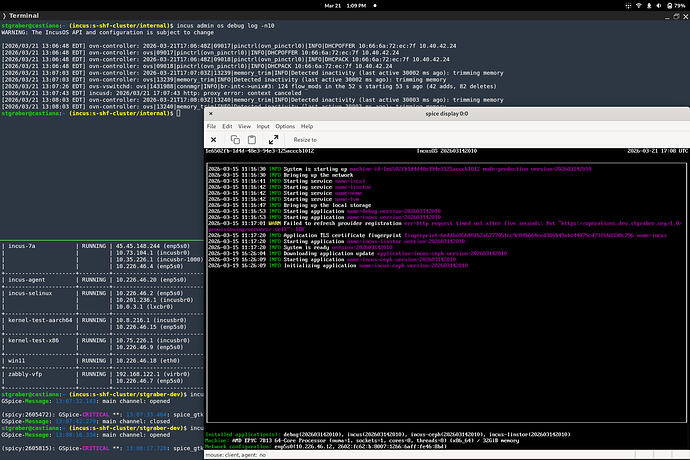
Task: Open the Help menu in spice display
Action: [307, 126]
